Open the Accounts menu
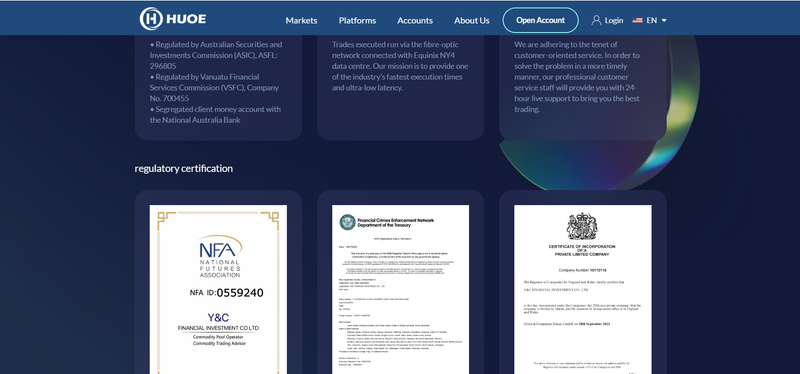The height and width of the screenshot is (374, 800). pos(415,20)
